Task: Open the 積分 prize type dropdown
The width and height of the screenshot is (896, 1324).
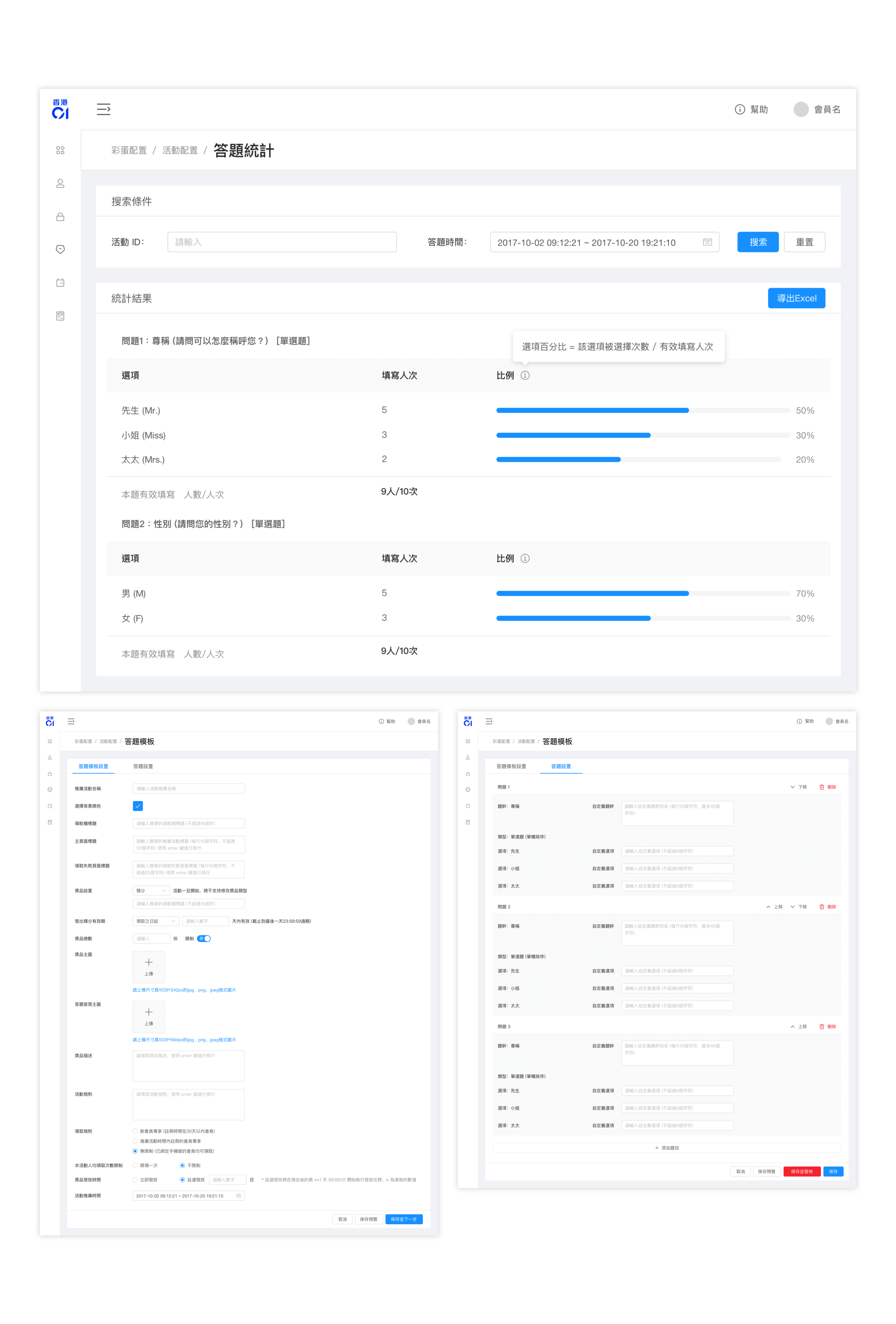Action: [x=151, y=891]
